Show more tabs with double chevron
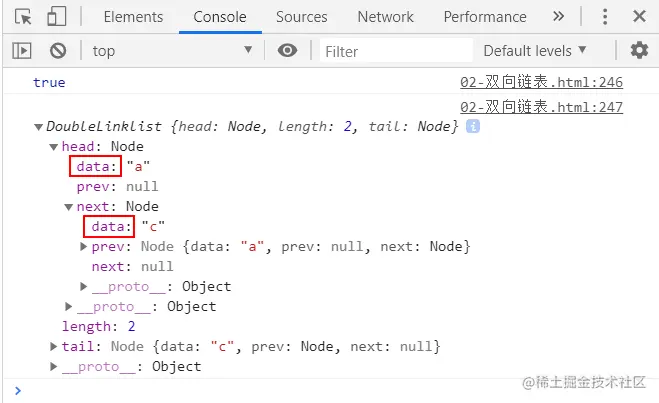Image resolution: width=659 pixels, height=403 pixels. pos(558,17)
